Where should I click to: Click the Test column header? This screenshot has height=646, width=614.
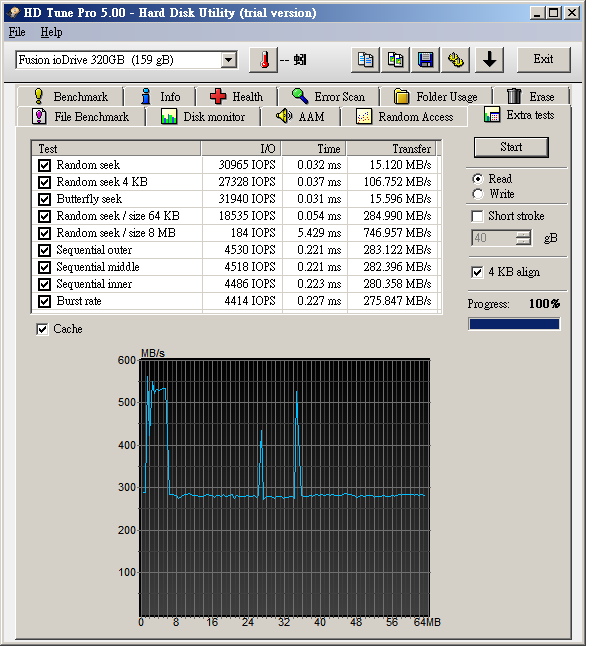click(x=116, y=149)
